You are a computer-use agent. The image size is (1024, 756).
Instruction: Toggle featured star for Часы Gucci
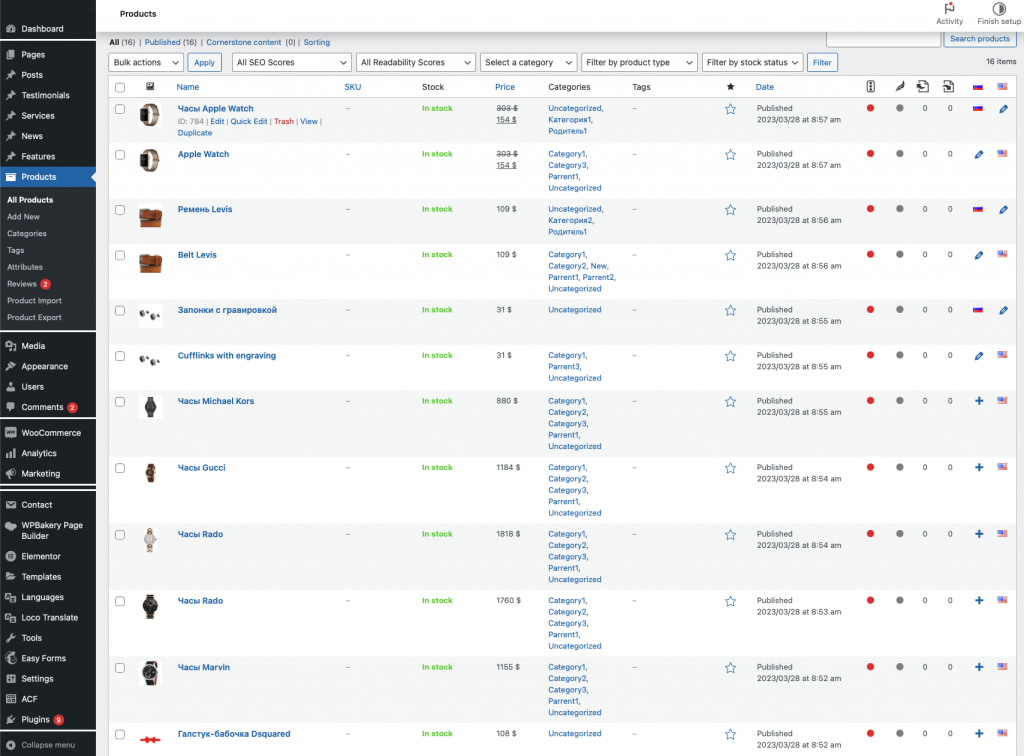(x=730, y=468)
